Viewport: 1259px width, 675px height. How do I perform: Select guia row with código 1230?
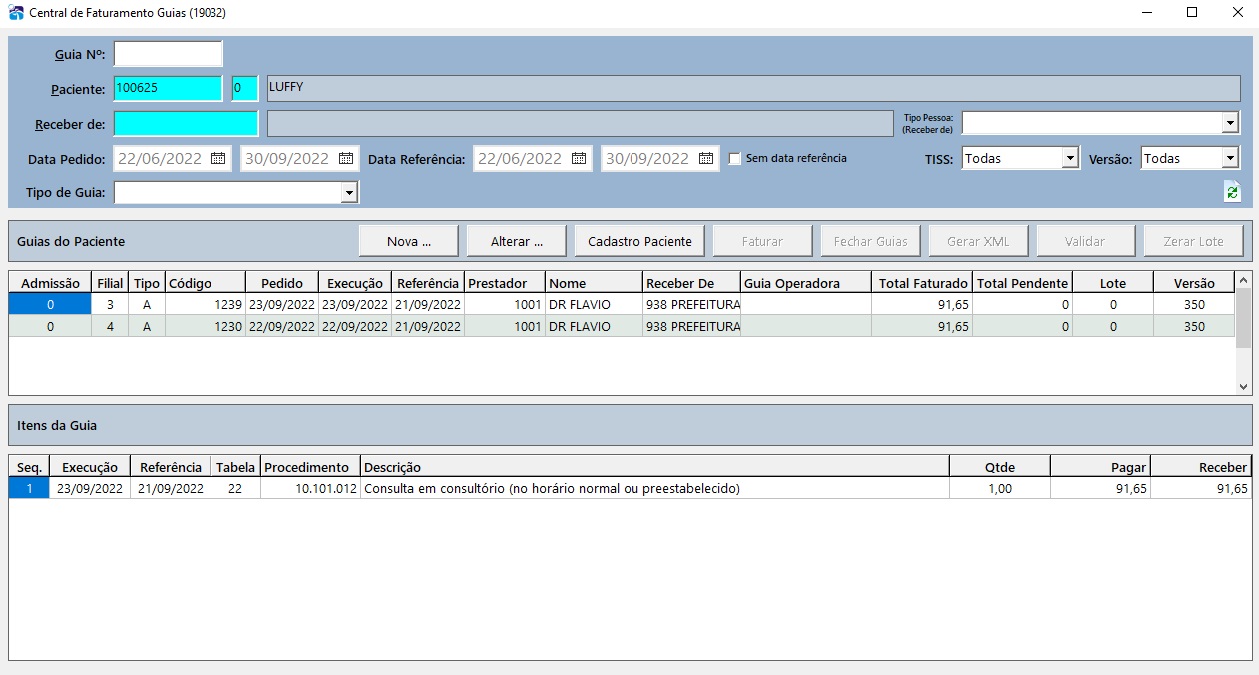622,326
